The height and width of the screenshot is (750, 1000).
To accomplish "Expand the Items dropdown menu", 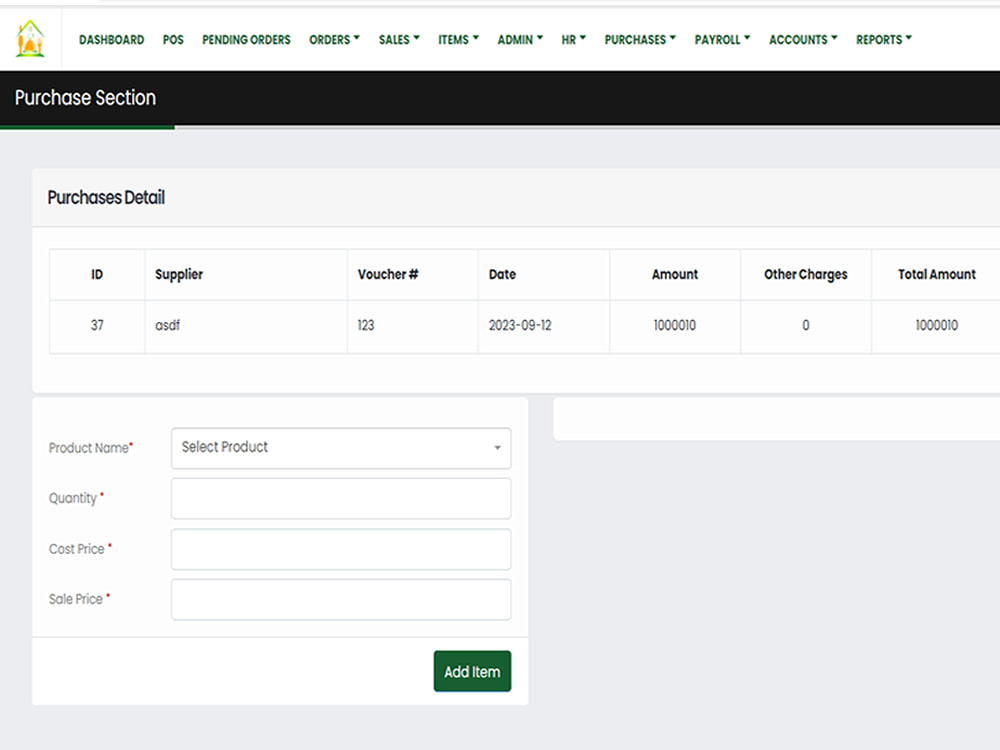I will 458,40.
